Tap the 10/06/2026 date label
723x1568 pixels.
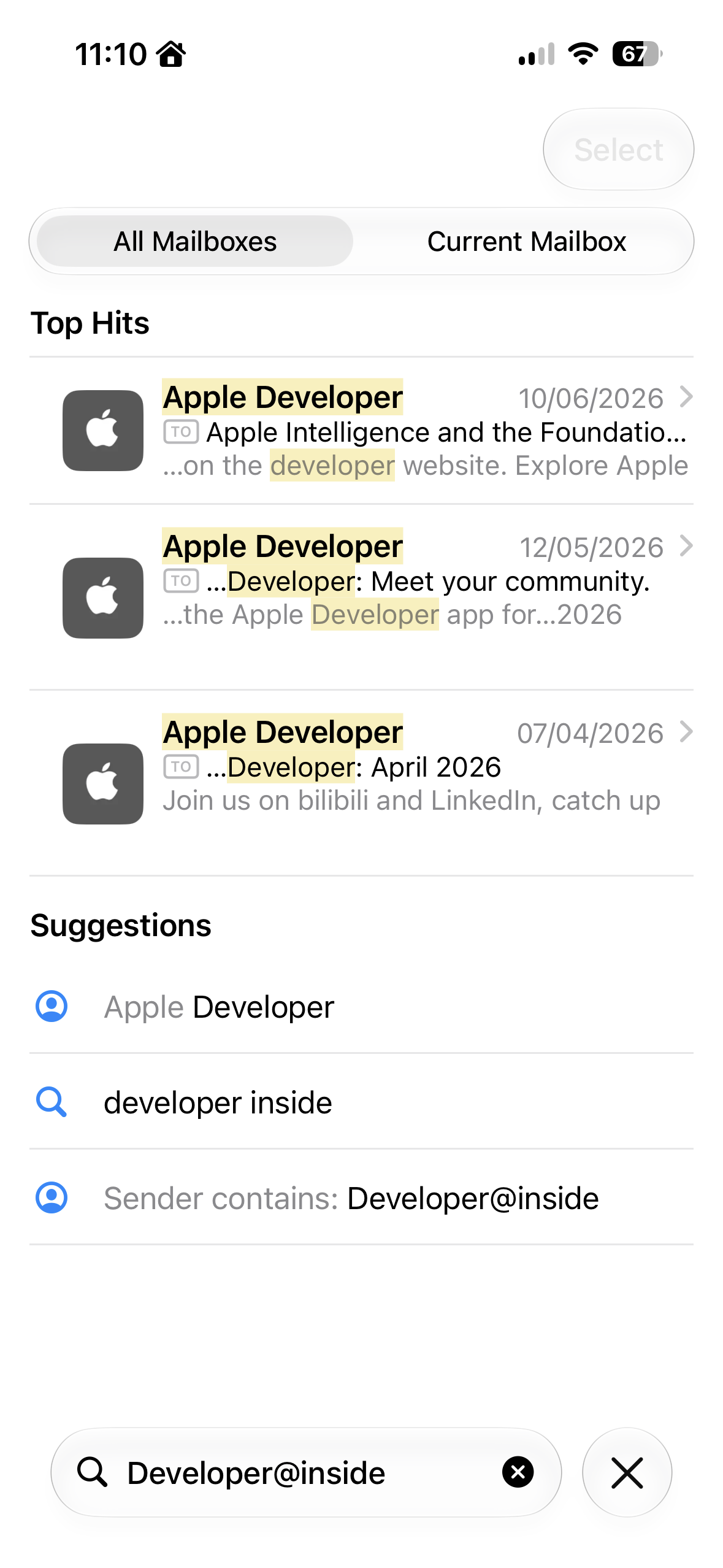click(x=591, y=399)
